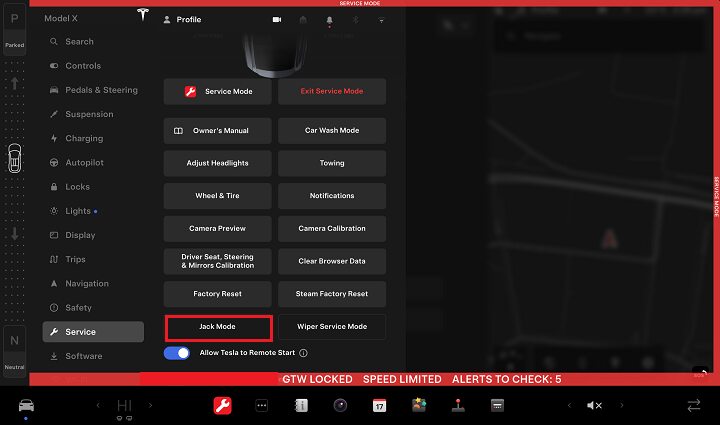Open the Camera Calibration option
This screenshot has width=720, height=425.
coord(333,228)
